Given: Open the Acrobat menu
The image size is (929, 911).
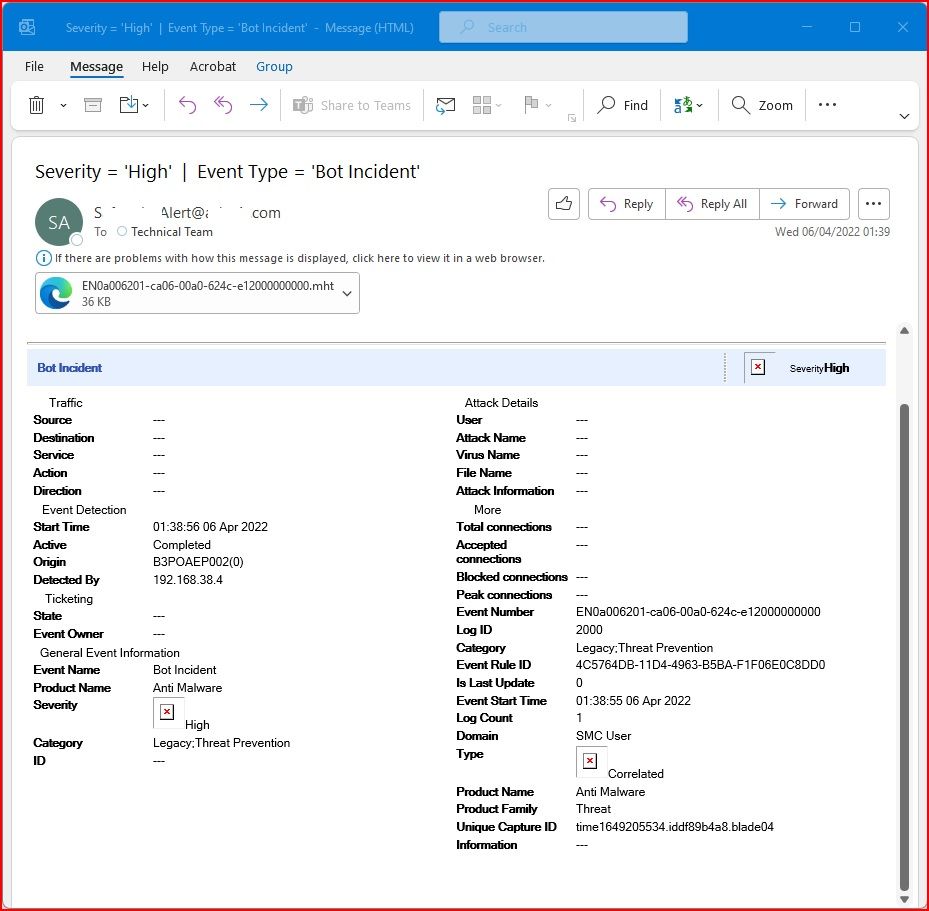Looking at the screenshot, I should click(212, 66).
